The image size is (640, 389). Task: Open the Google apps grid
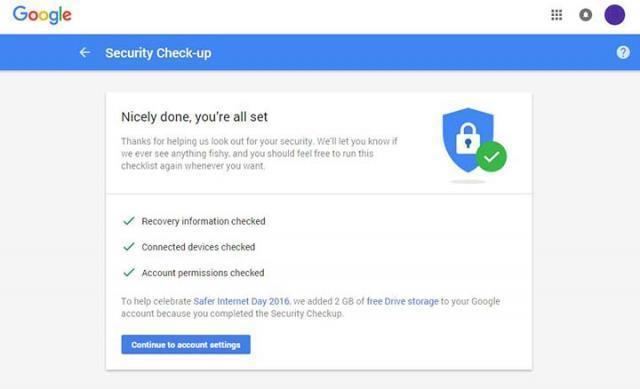click(556, 15)
